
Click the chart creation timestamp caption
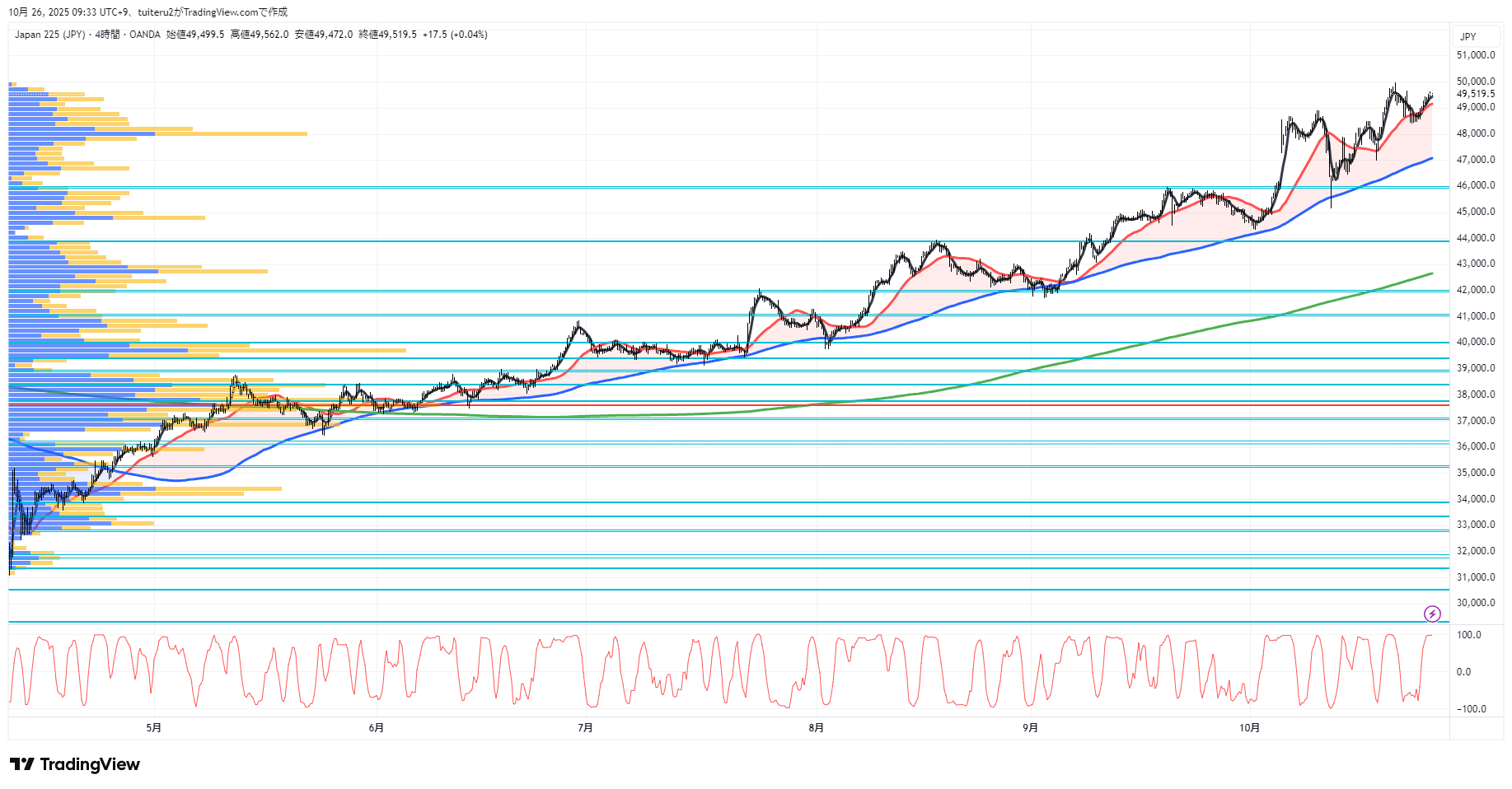coord(148,12)
